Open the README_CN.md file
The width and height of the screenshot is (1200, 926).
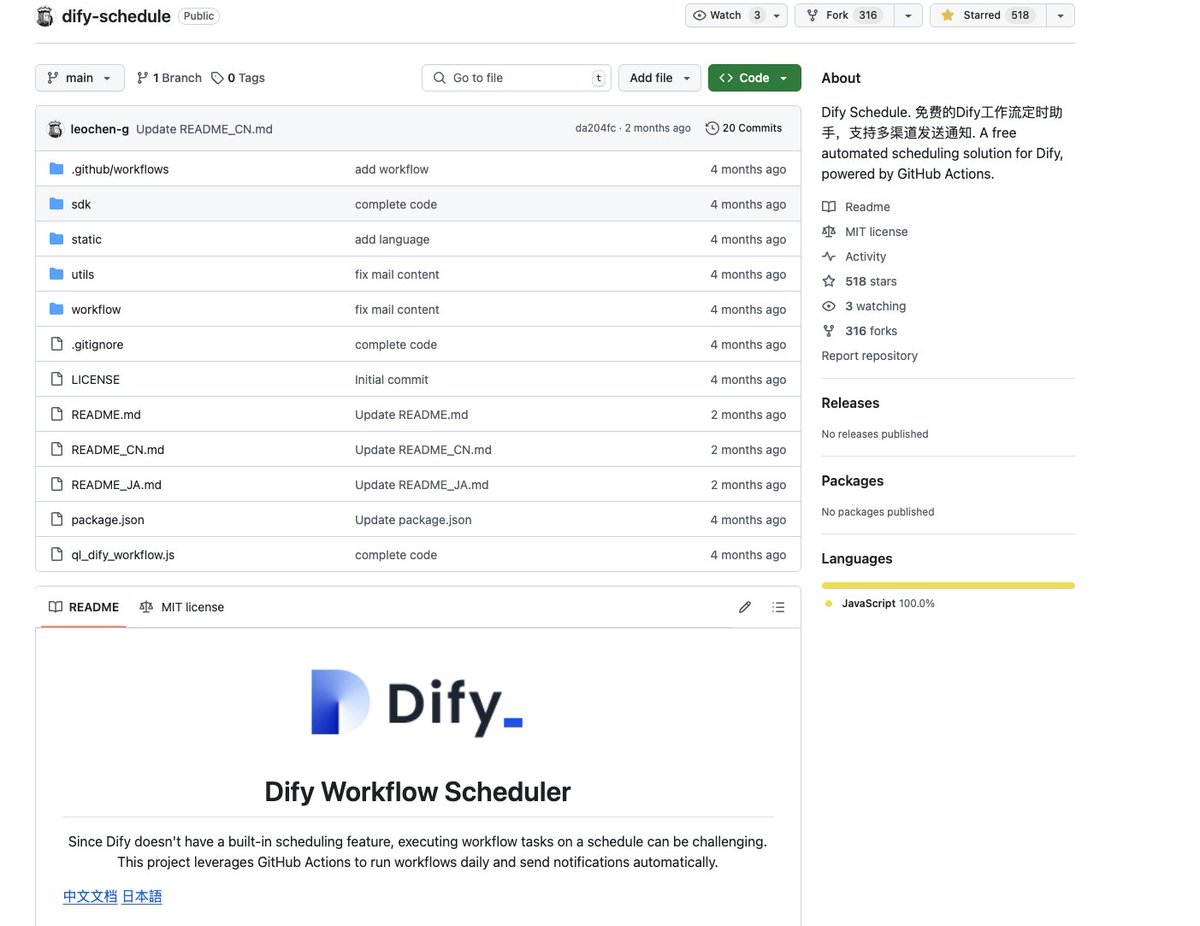(x=118, y=450)
